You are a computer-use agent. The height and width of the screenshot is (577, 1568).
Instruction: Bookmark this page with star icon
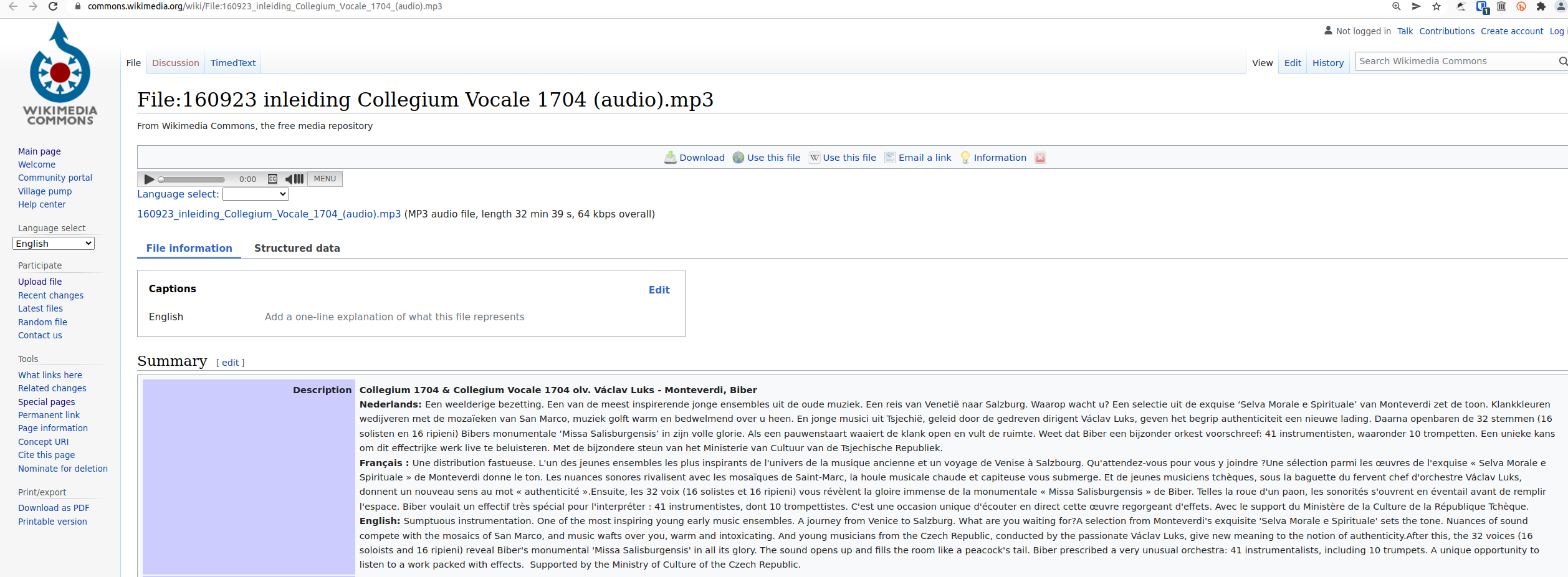point(1437,6)
